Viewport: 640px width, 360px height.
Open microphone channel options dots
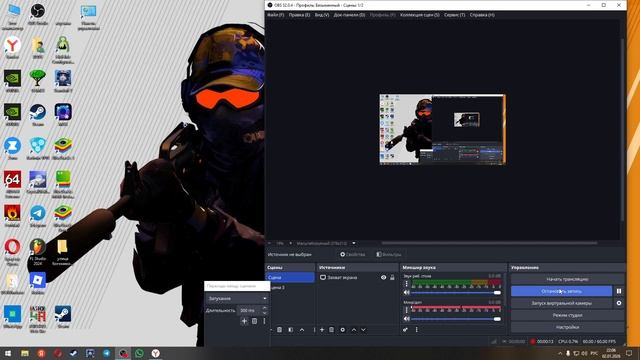(406, 310)
